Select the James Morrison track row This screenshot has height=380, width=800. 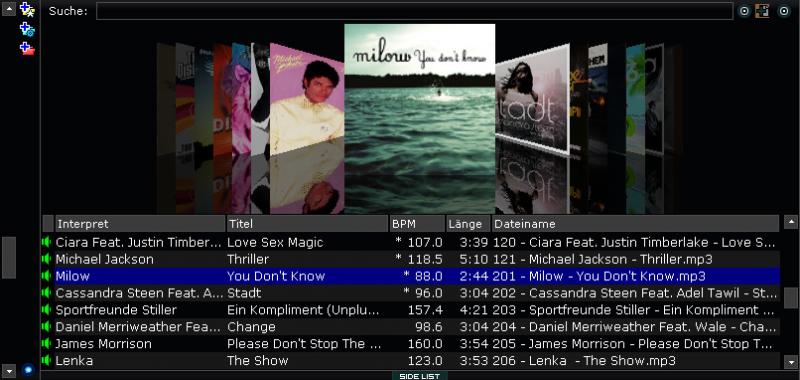click(411, 344)
